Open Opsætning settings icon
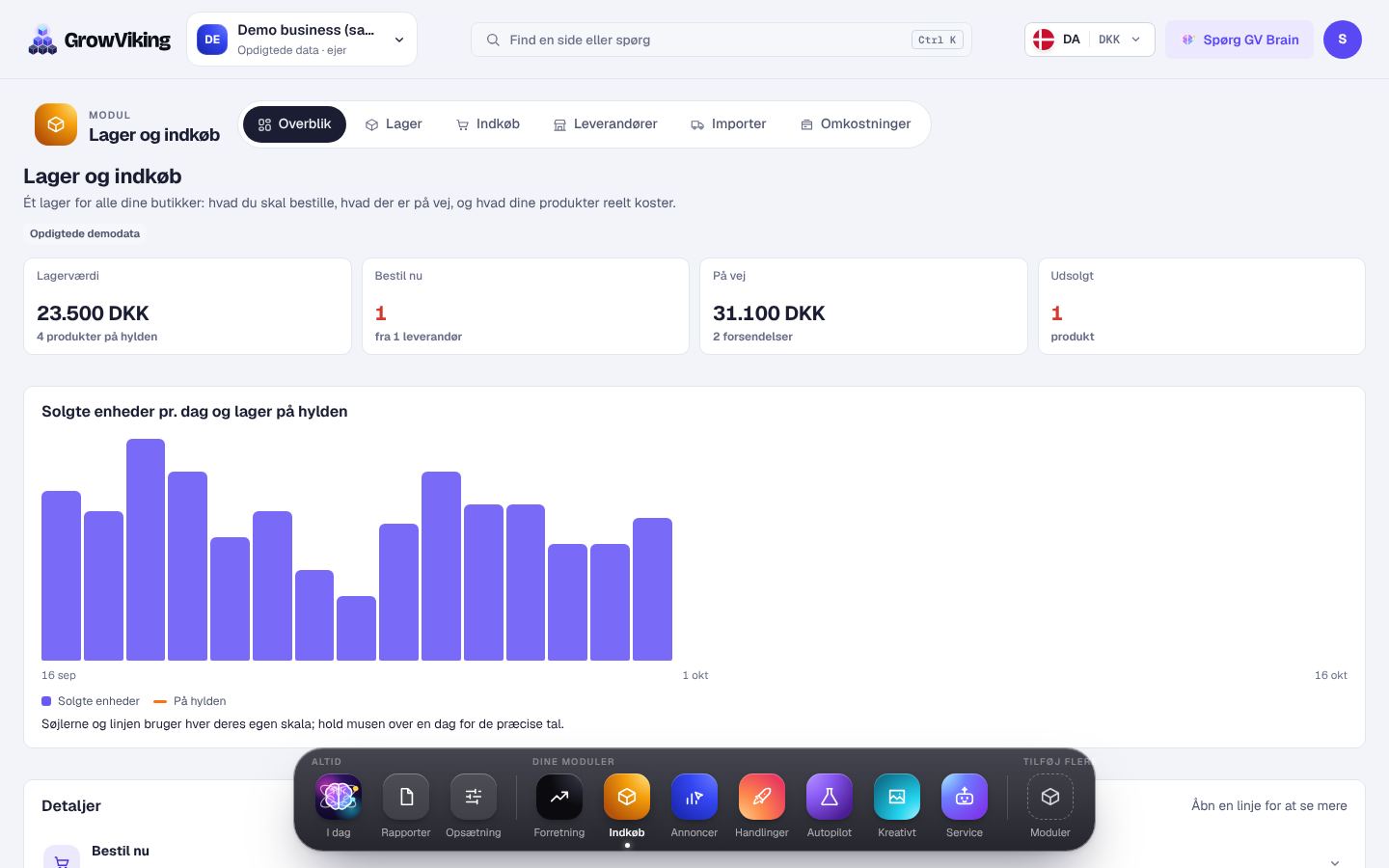1389x868 pixels. (474, 797)
